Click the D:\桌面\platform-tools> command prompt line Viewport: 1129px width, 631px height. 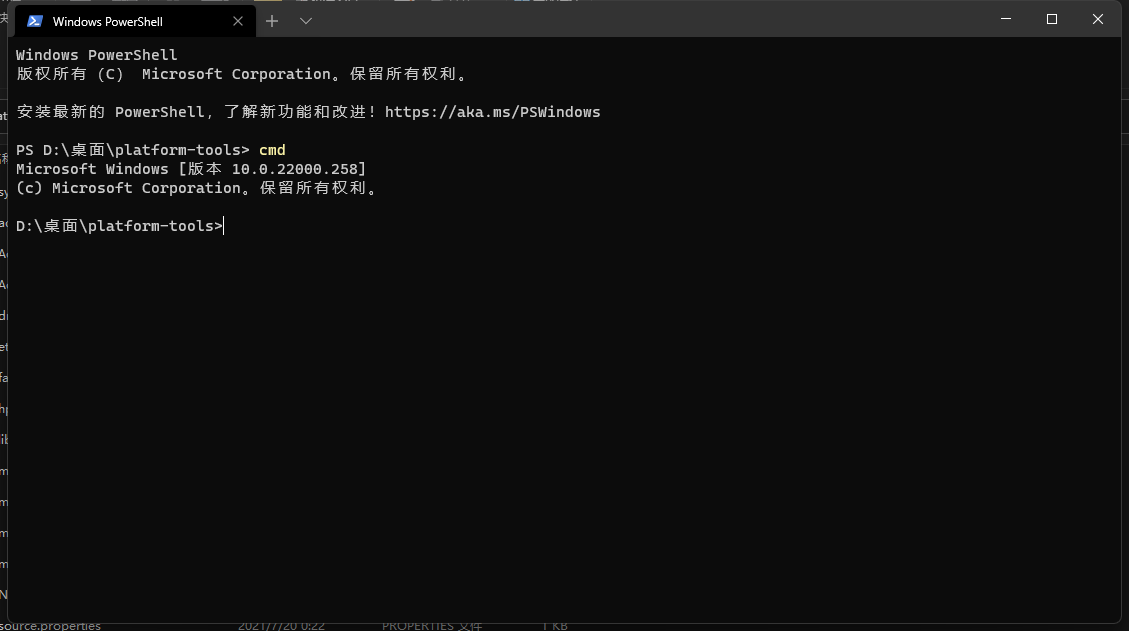(x=120, y=226)
